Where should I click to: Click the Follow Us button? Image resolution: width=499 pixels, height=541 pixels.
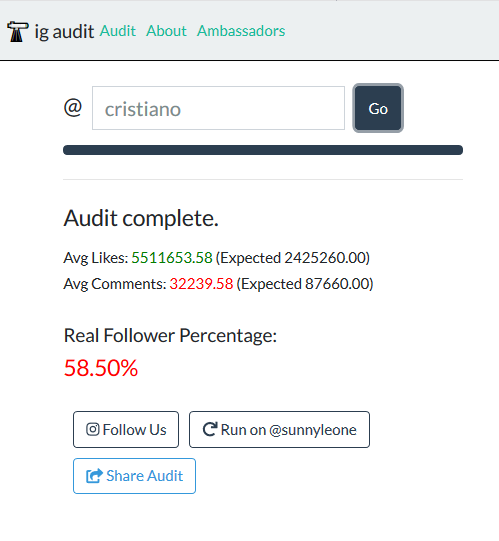tap(126, 430)
